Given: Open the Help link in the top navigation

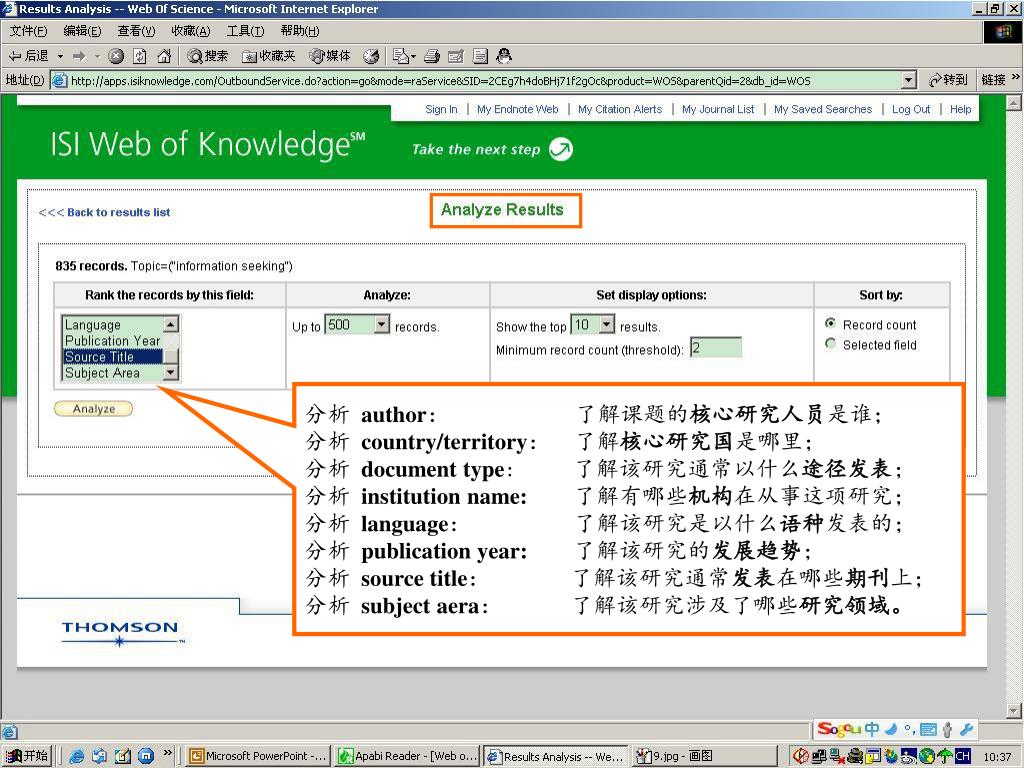Looking at the screenshot, I should tap(960, 109).
